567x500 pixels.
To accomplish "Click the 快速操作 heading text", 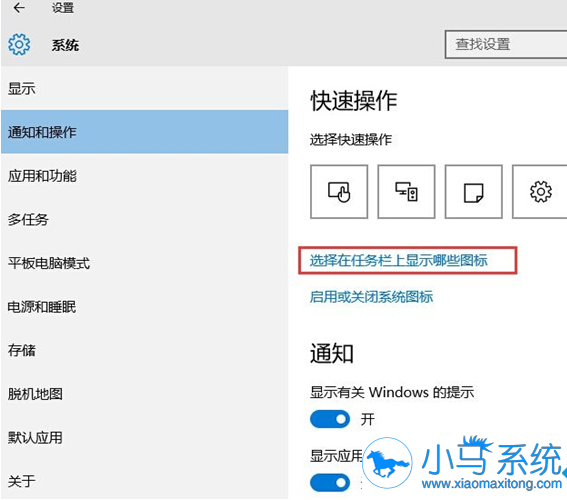I will coord(354,101).
